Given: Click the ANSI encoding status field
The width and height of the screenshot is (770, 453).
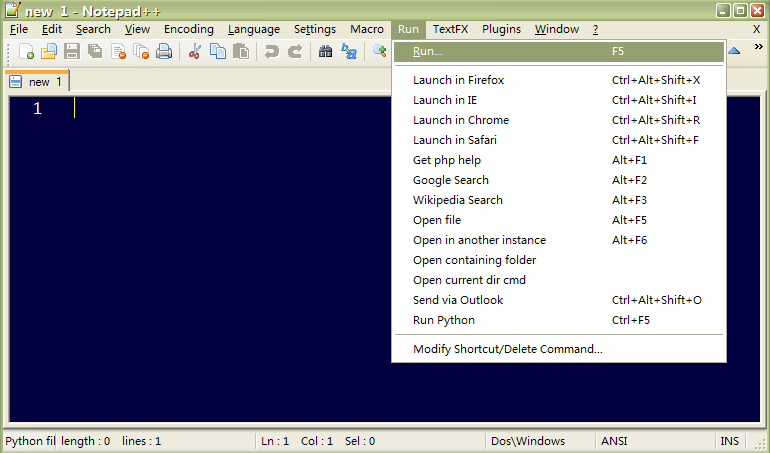Looking at the screenshot, I should [x=655, y=441].
